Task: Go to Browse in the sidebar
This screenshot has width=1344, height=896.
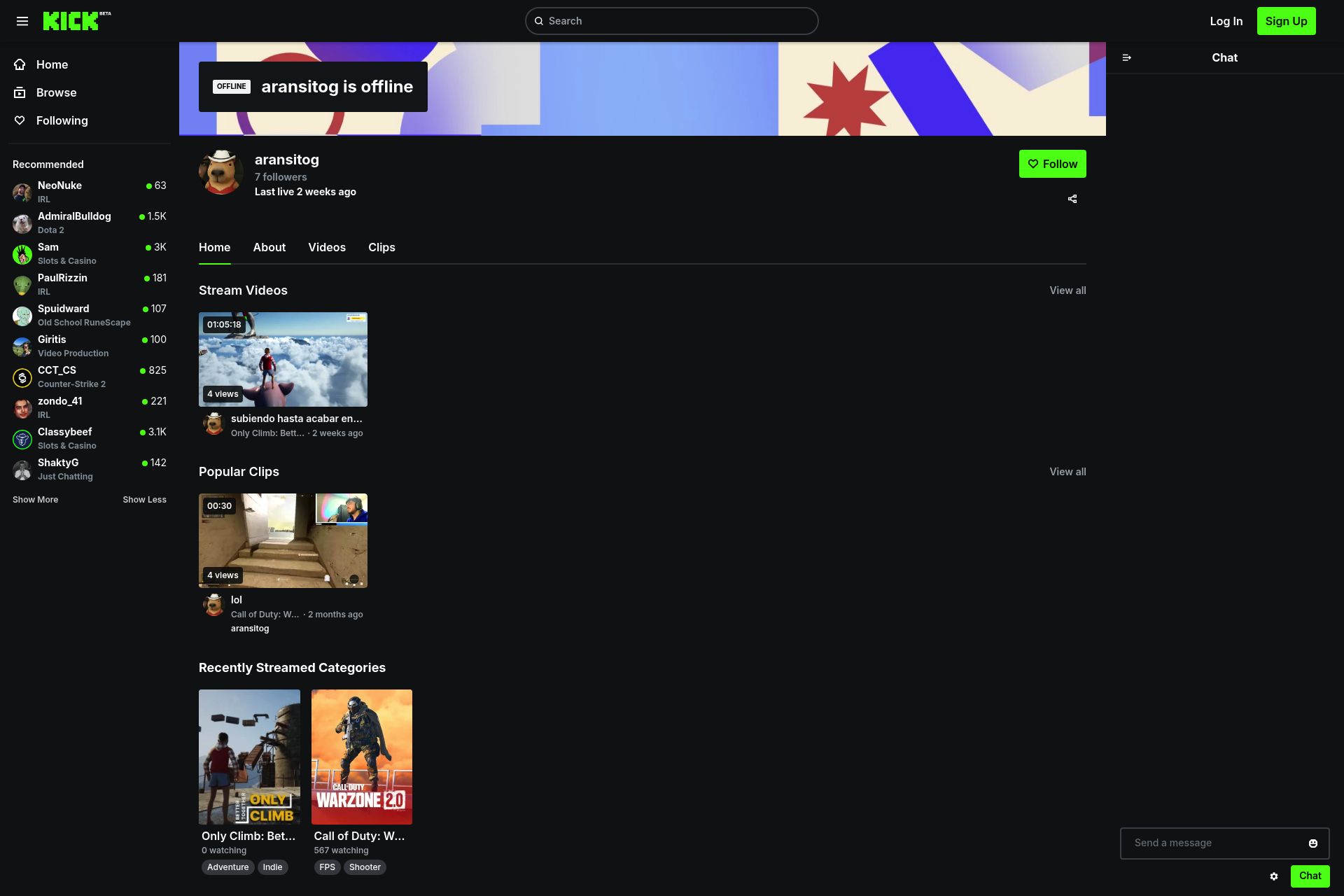Action: 56,92
